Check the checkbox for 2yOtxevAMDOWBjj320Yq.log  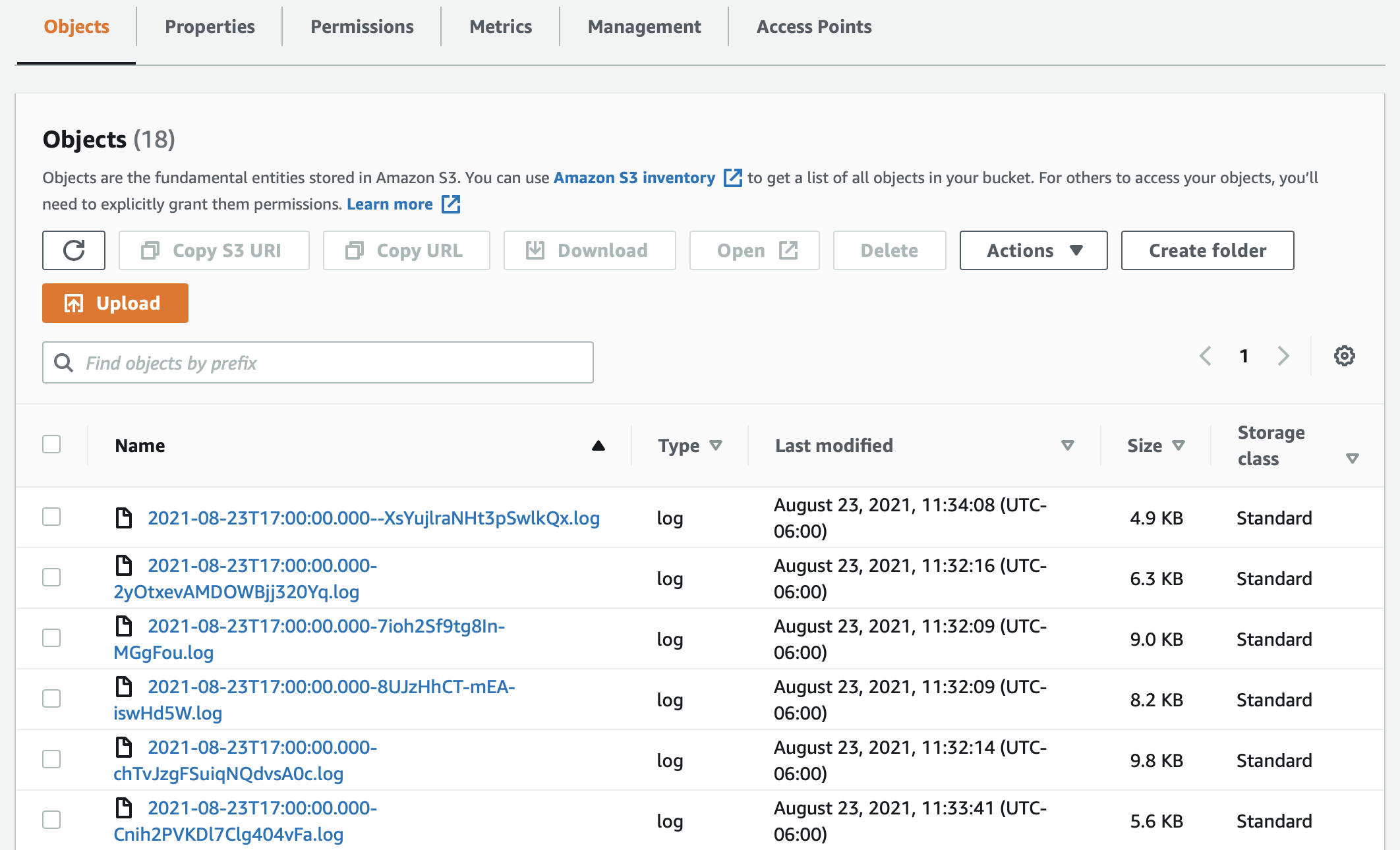pyautogui.click(x=51, y=578)
